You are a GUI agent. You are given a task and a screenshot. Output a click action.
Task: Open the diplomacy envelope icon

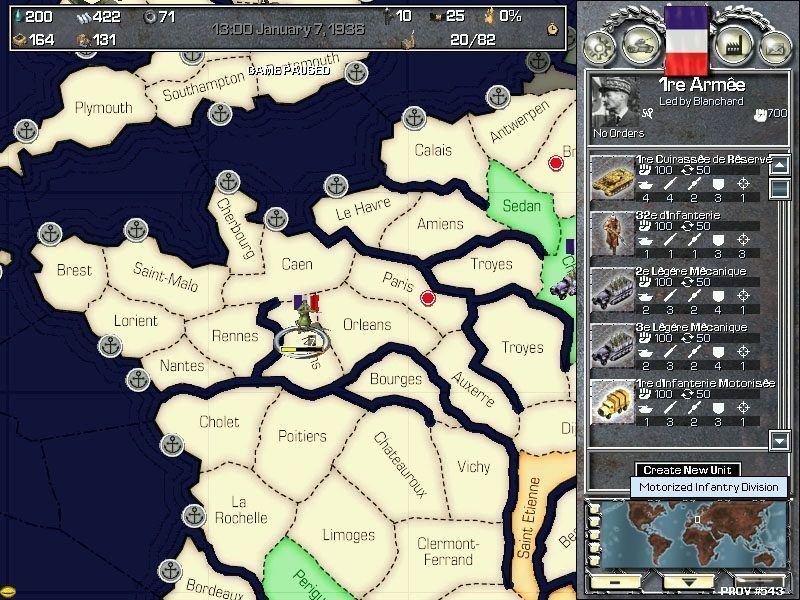tap(773, 46)
